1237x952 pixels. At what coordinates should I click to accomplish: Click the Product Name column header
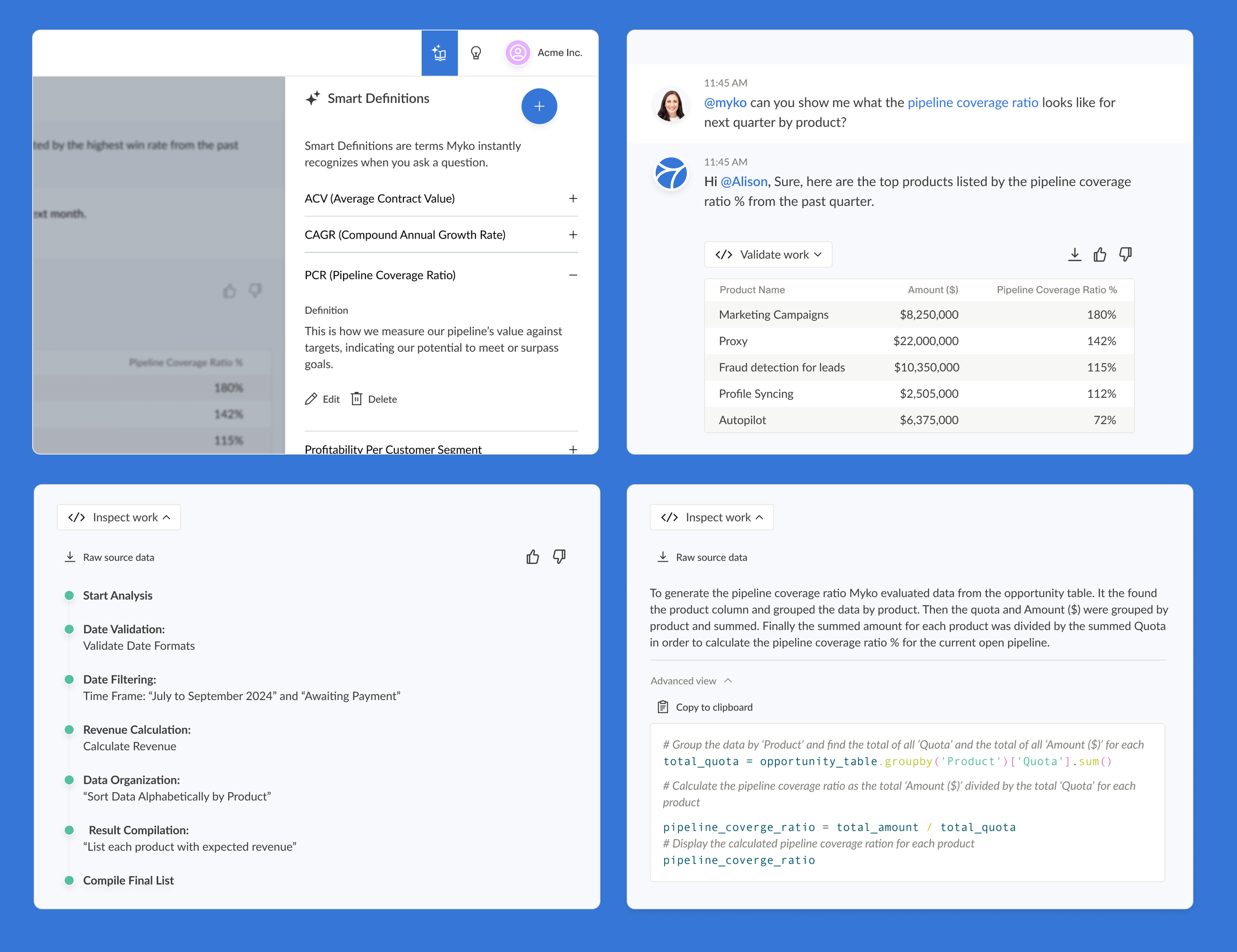[x=752, y=289]
